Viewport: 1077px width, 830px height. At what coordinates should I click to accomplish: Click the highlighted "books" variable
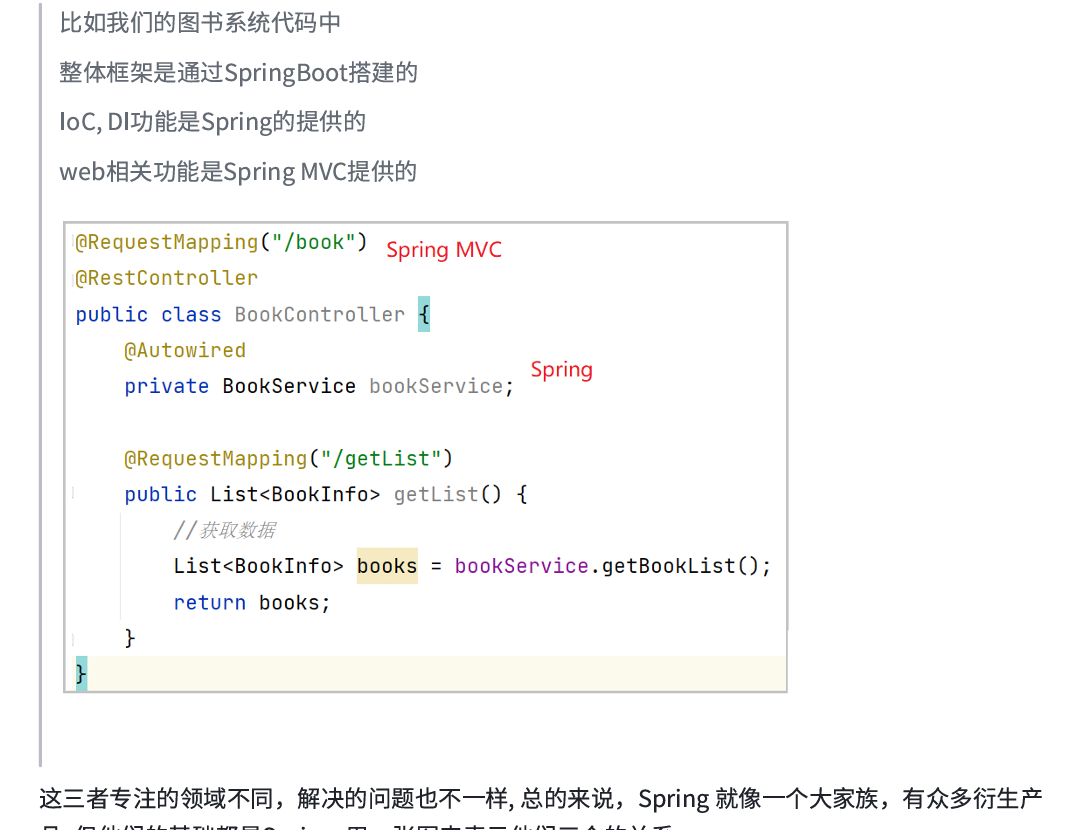[387, 566]
